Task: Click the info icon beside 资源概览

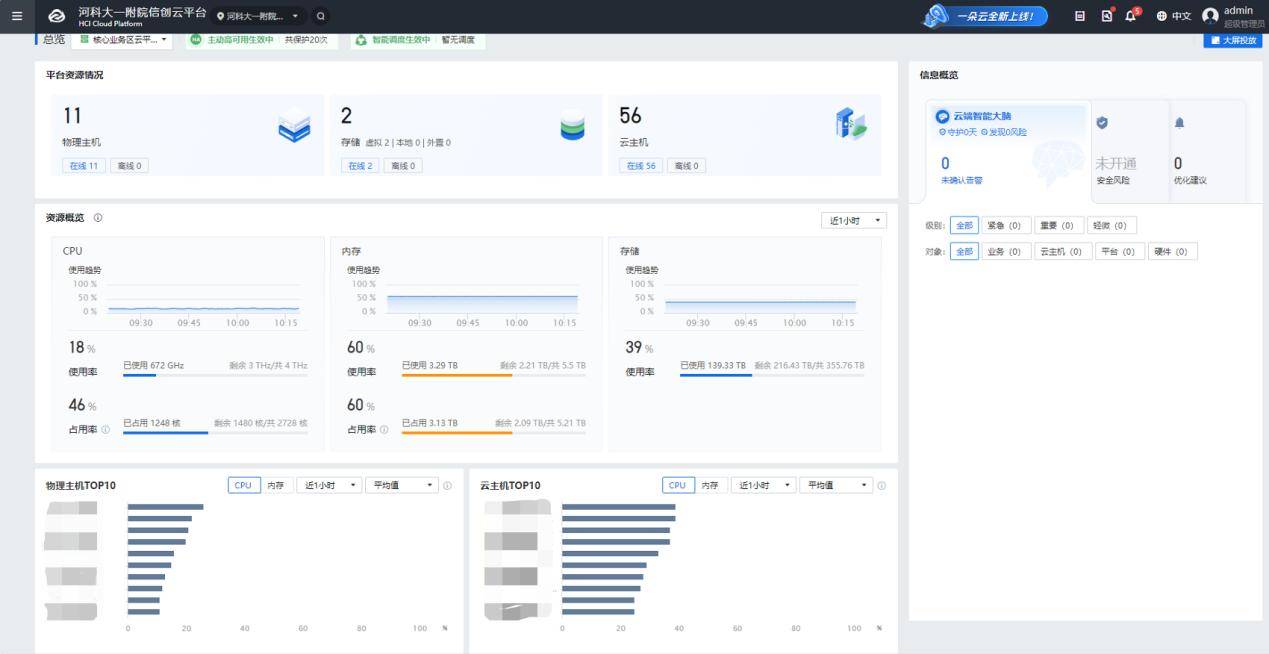Action: pos(98,218)
